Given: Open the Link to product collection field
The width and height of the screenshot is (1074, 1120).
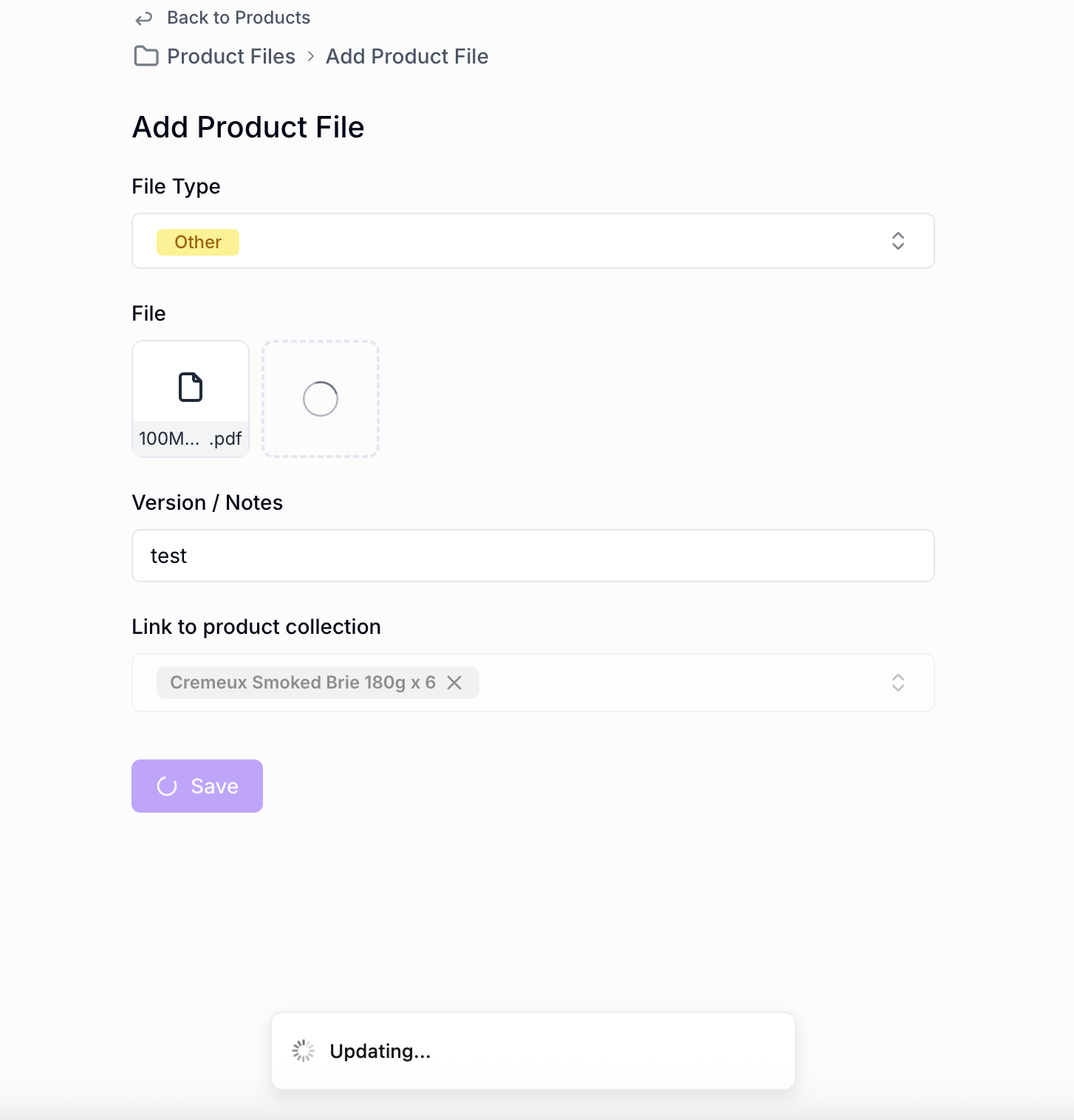Looking at the screenshot, I should point(665,683).
